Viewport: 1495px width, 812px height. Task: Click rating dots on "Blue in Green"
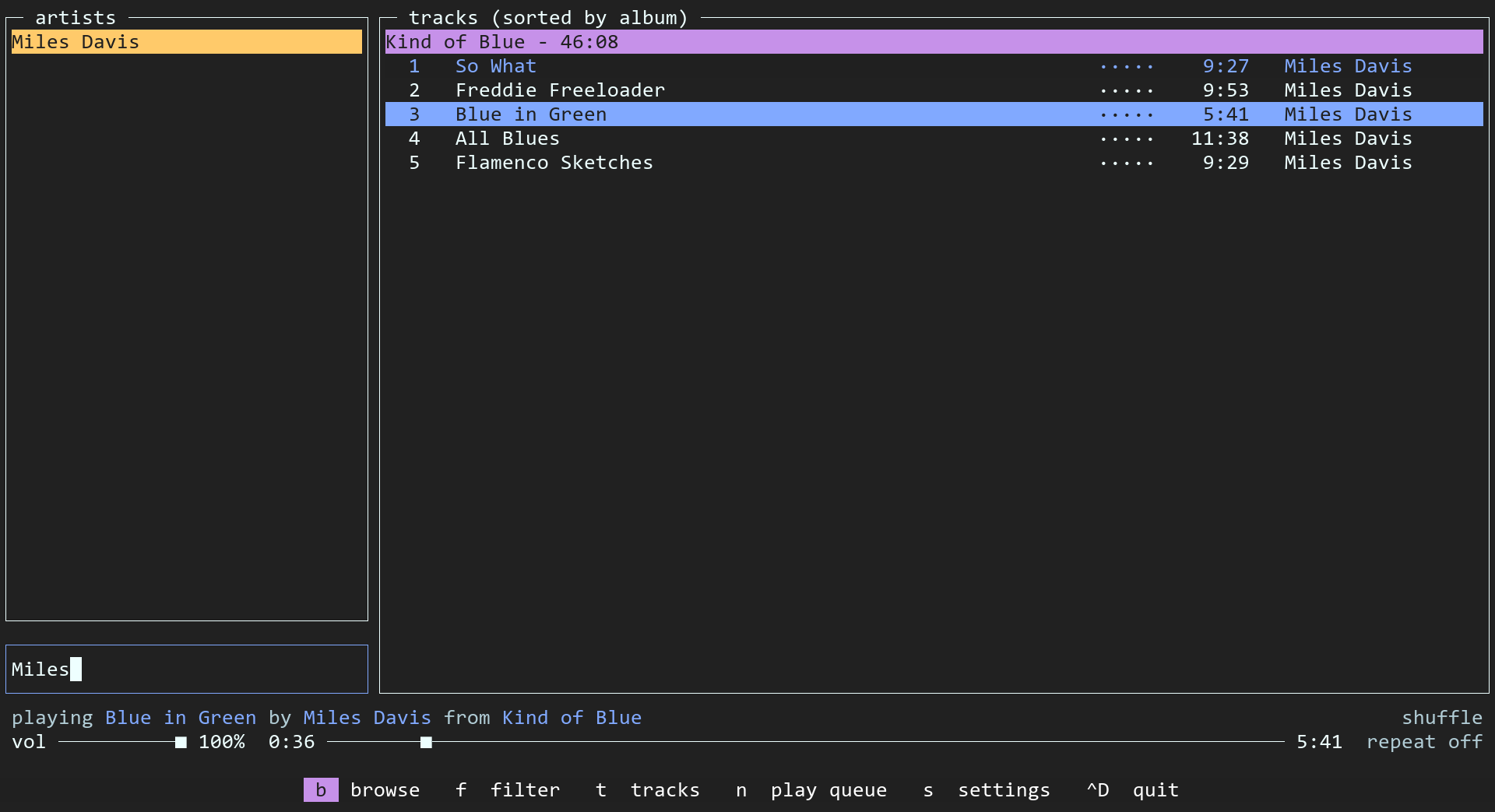tap(1127, 114)
